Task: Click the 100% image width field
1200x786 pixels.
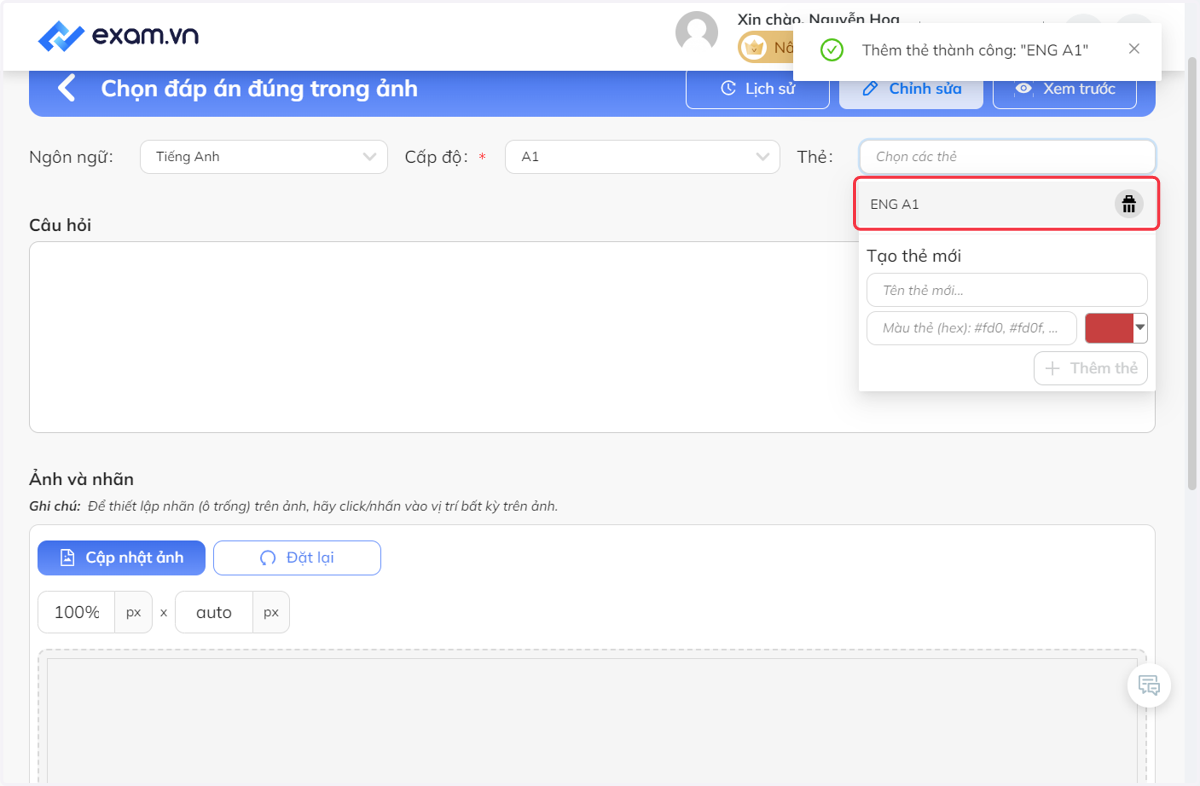Action: pyautogui.click(x=77, y=612)
